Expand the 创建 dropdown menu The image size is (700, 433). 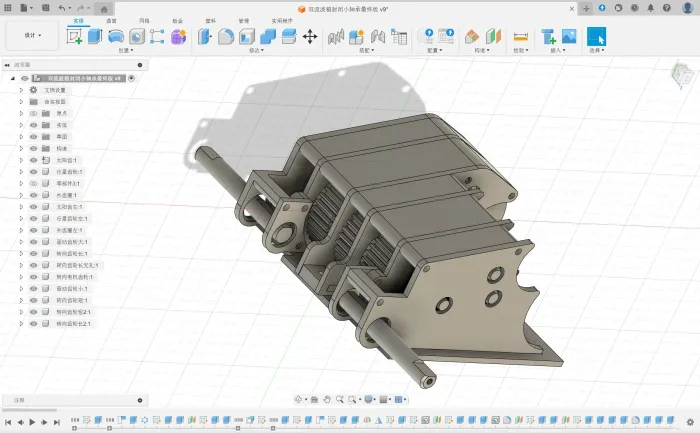pos(125,50)
